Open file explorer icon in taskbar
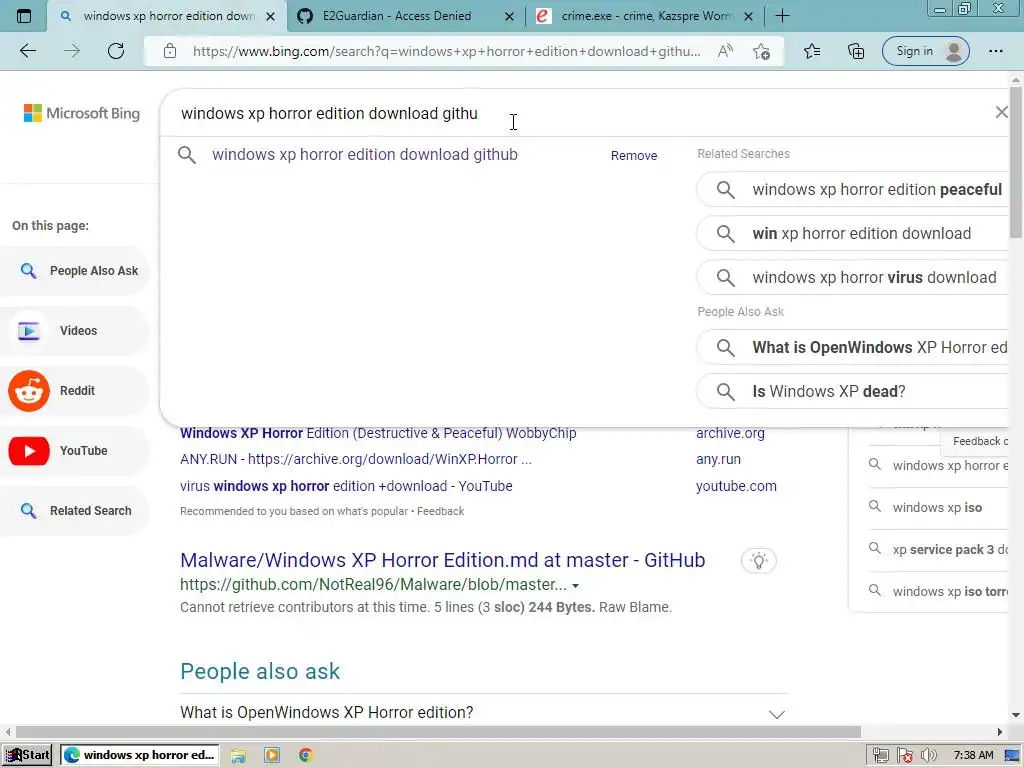 tap(238, 755)
